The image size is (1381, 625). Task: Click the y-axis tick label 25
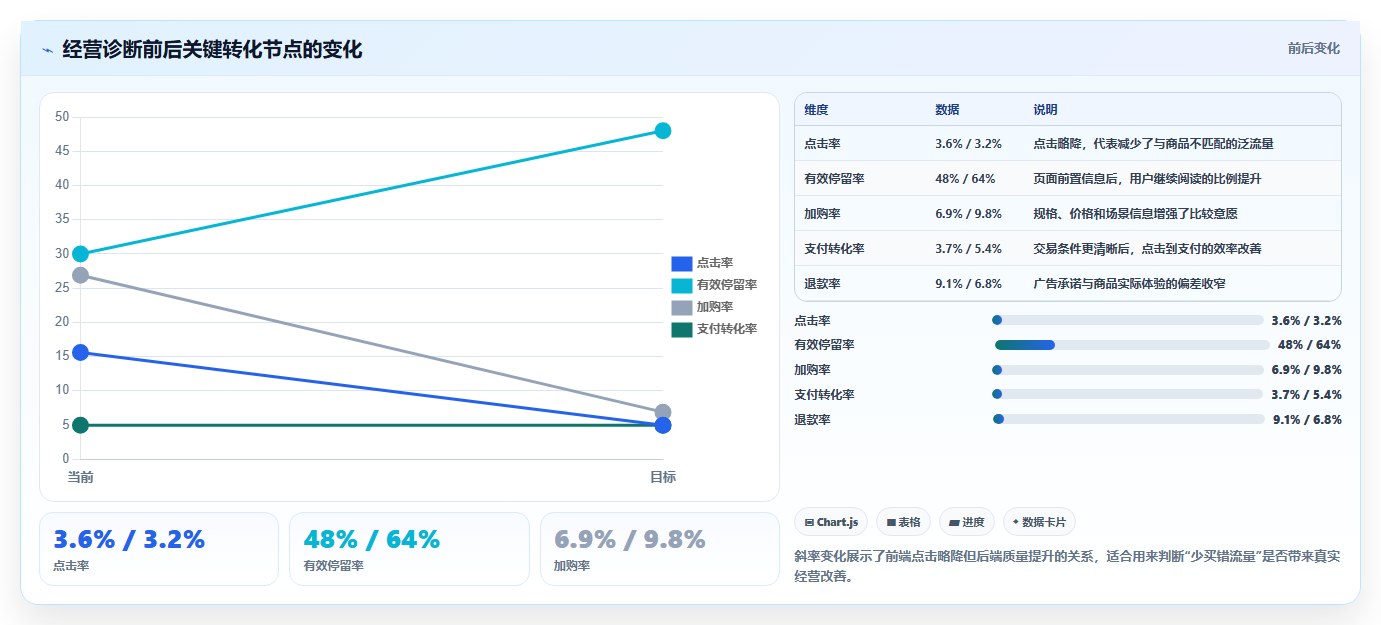62,288
